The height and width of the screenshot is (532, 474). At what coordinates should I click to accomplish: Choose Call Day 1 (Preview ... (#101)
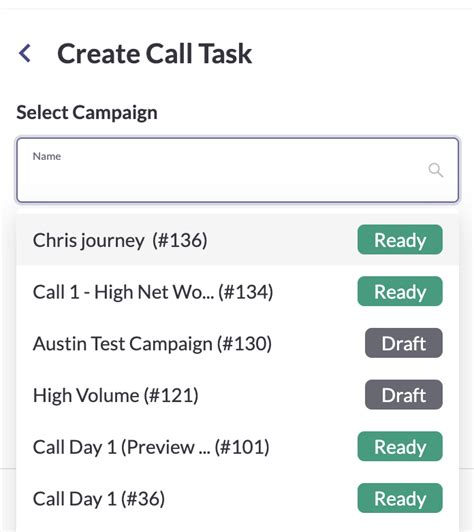238,446
